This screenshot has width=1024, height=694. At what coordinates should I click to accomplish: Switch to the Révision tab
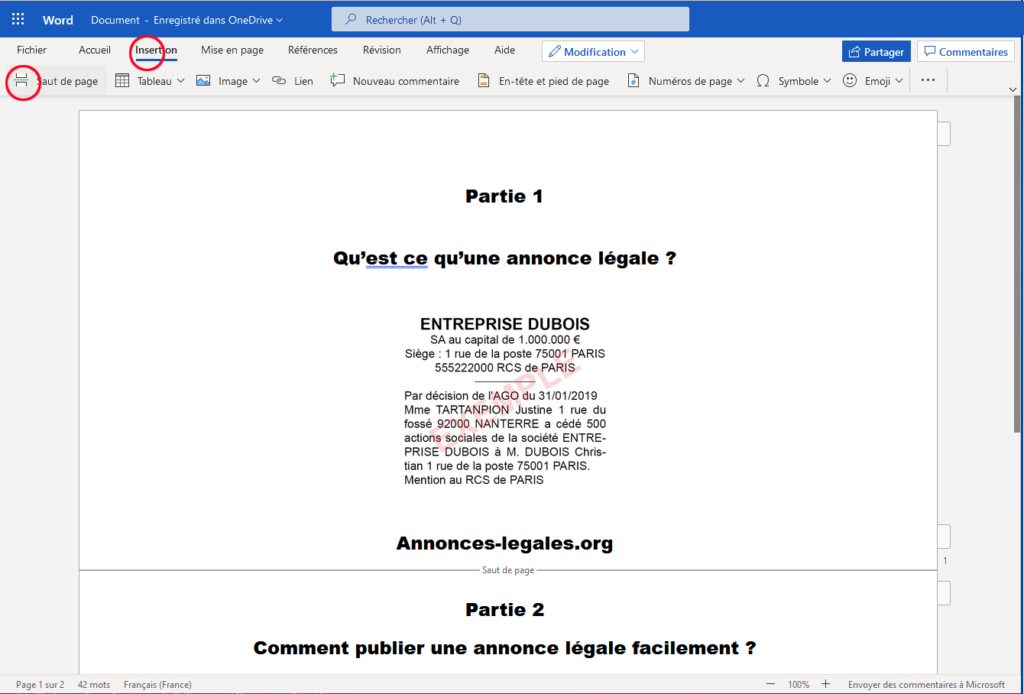pos(382,50)
